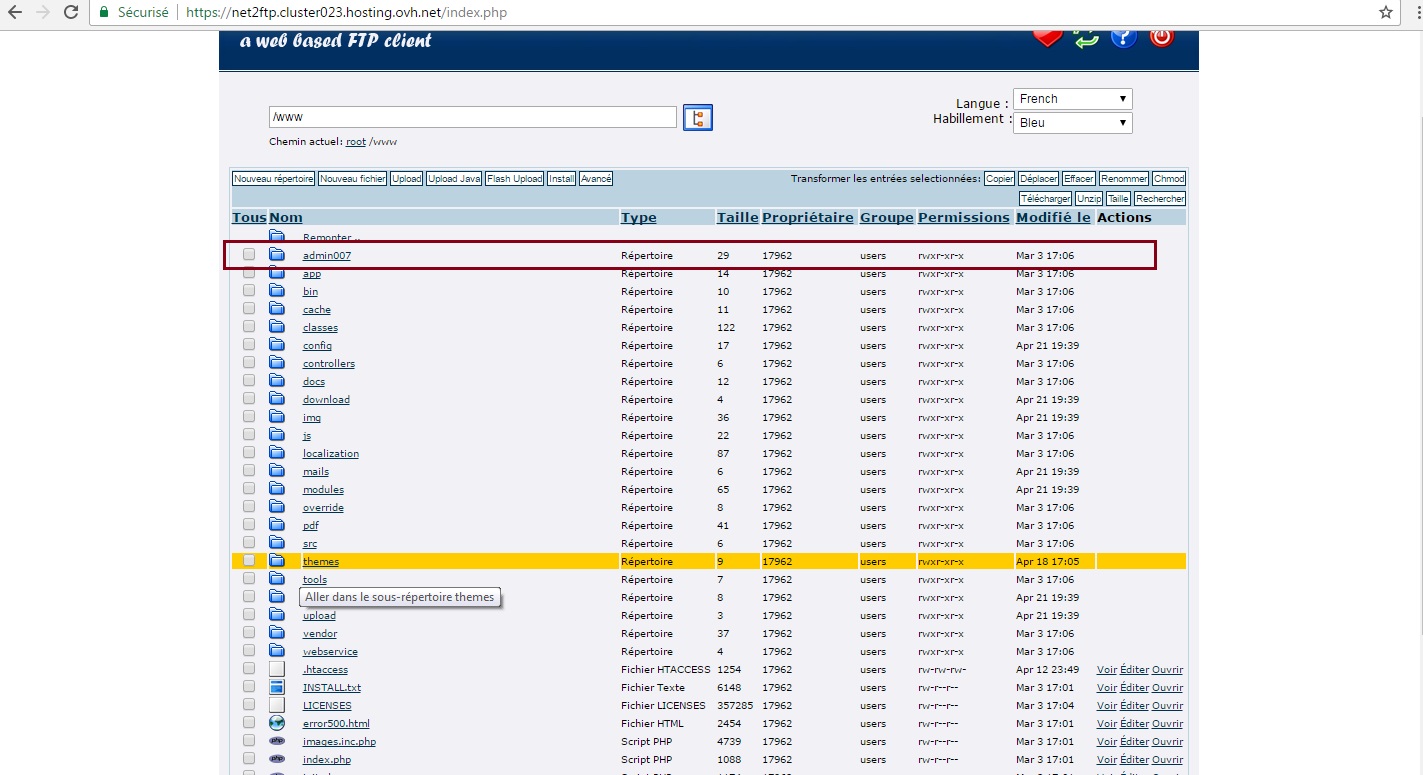Click the green refresh arrows icon
1423x775 pixels.
[1085, 38]
